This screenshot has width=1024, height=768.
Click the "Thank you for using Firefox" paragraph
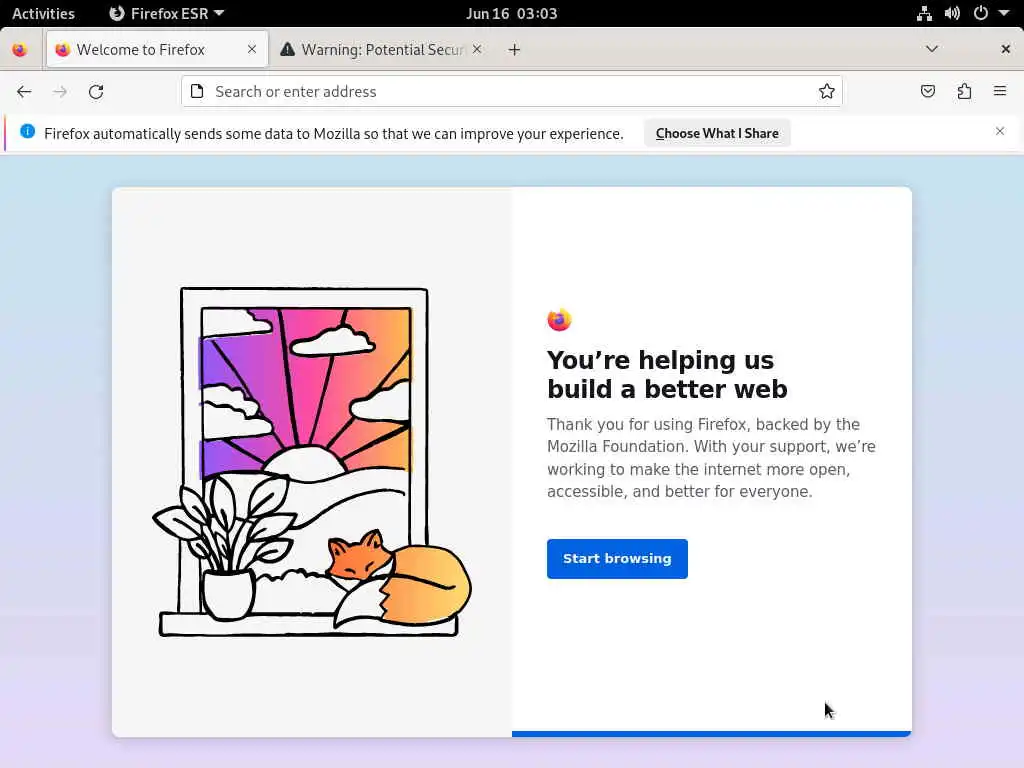click(x=711, y=458)
